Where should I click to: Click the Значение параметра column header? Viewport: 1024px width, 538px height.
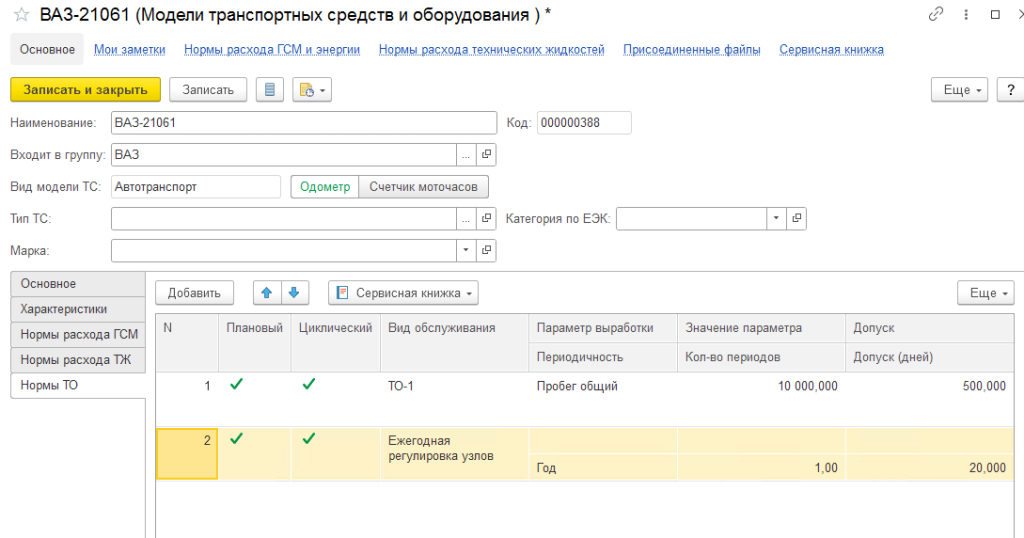point(761,328)
